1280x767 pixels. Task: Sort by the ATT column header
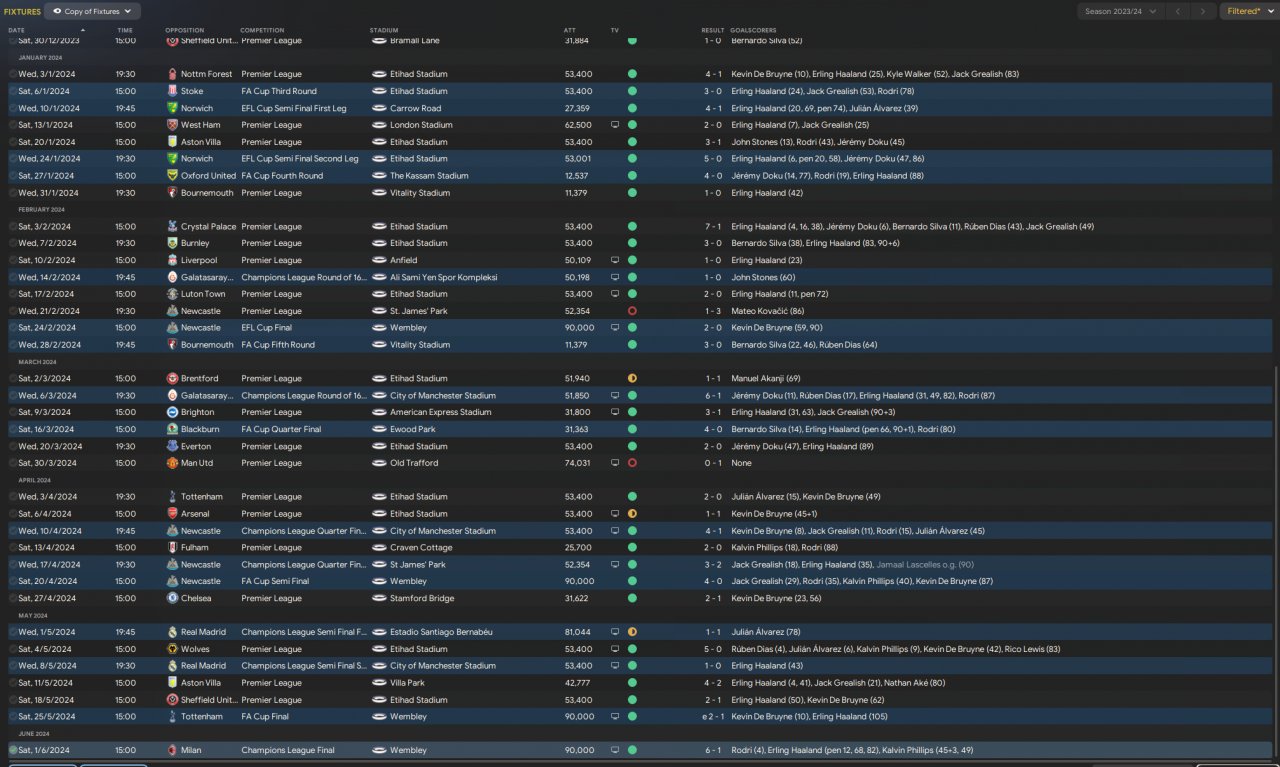point(570,30)
